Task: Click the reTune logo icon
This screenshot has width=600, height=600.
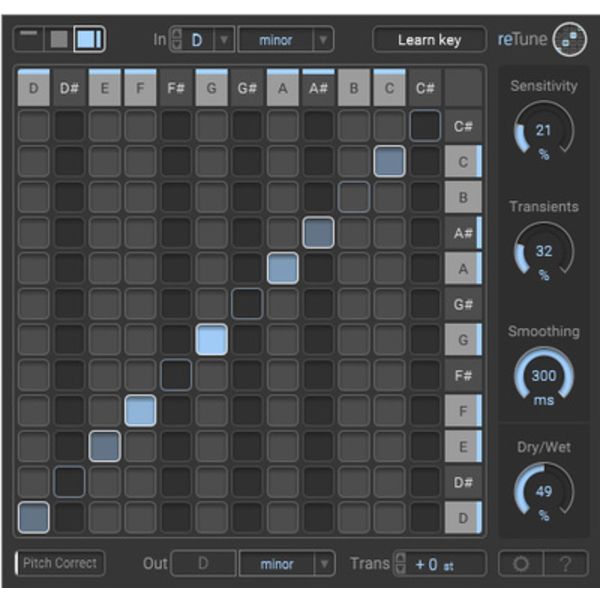Action: pos(570,40)
